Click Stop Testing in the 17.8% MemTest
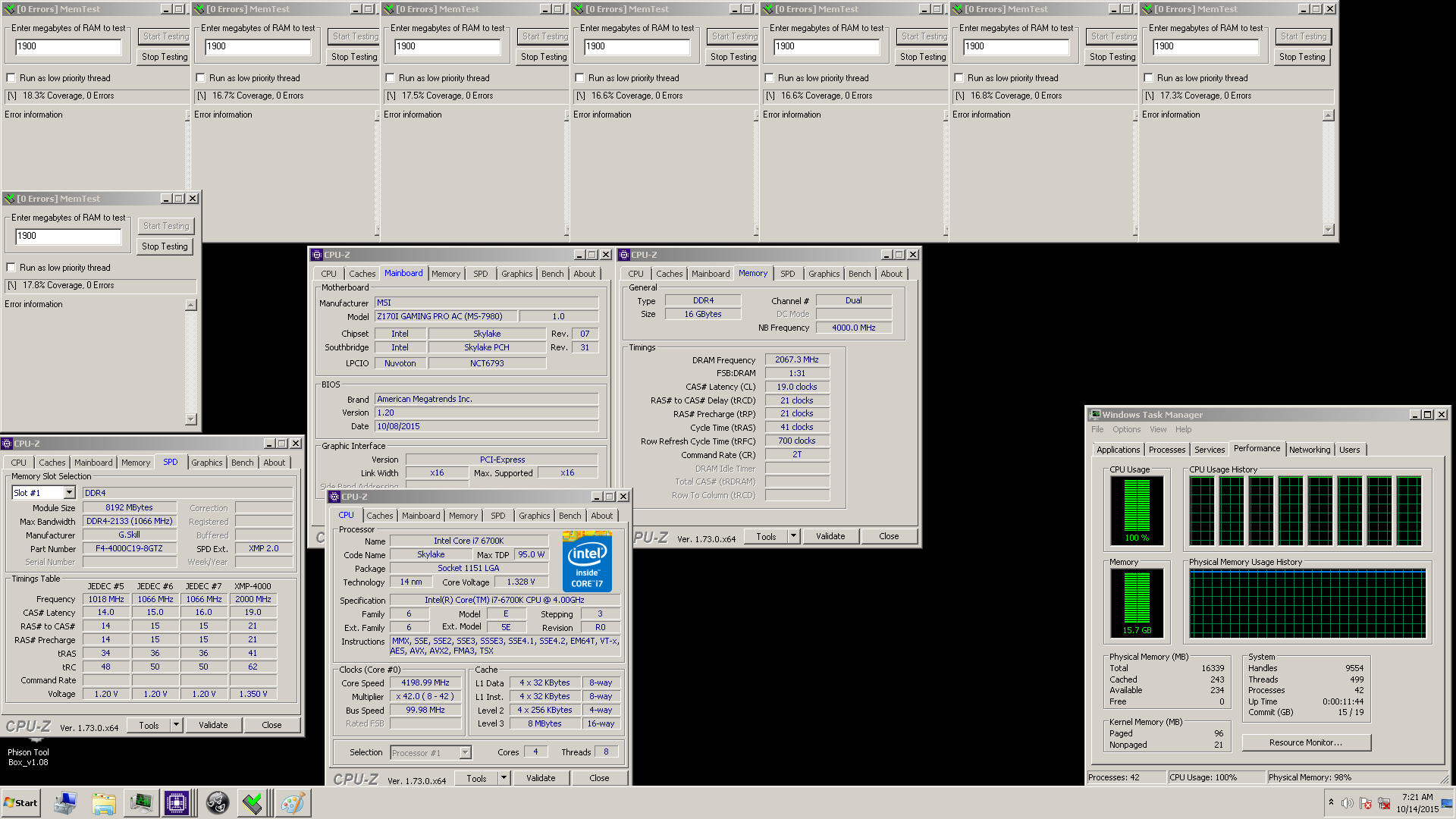The image size is (1456, 819). [x=165, y=246]
